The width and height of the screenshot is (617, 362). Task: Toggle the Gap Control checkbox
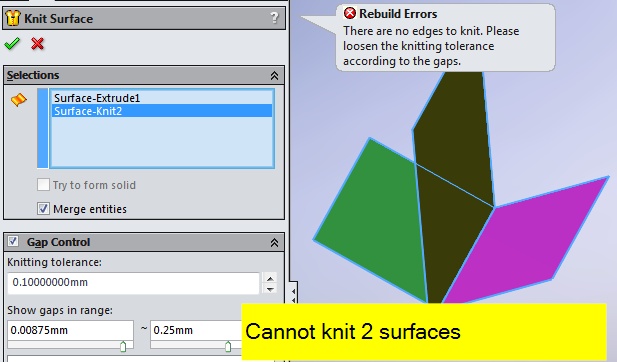click(x=13, y=241)
